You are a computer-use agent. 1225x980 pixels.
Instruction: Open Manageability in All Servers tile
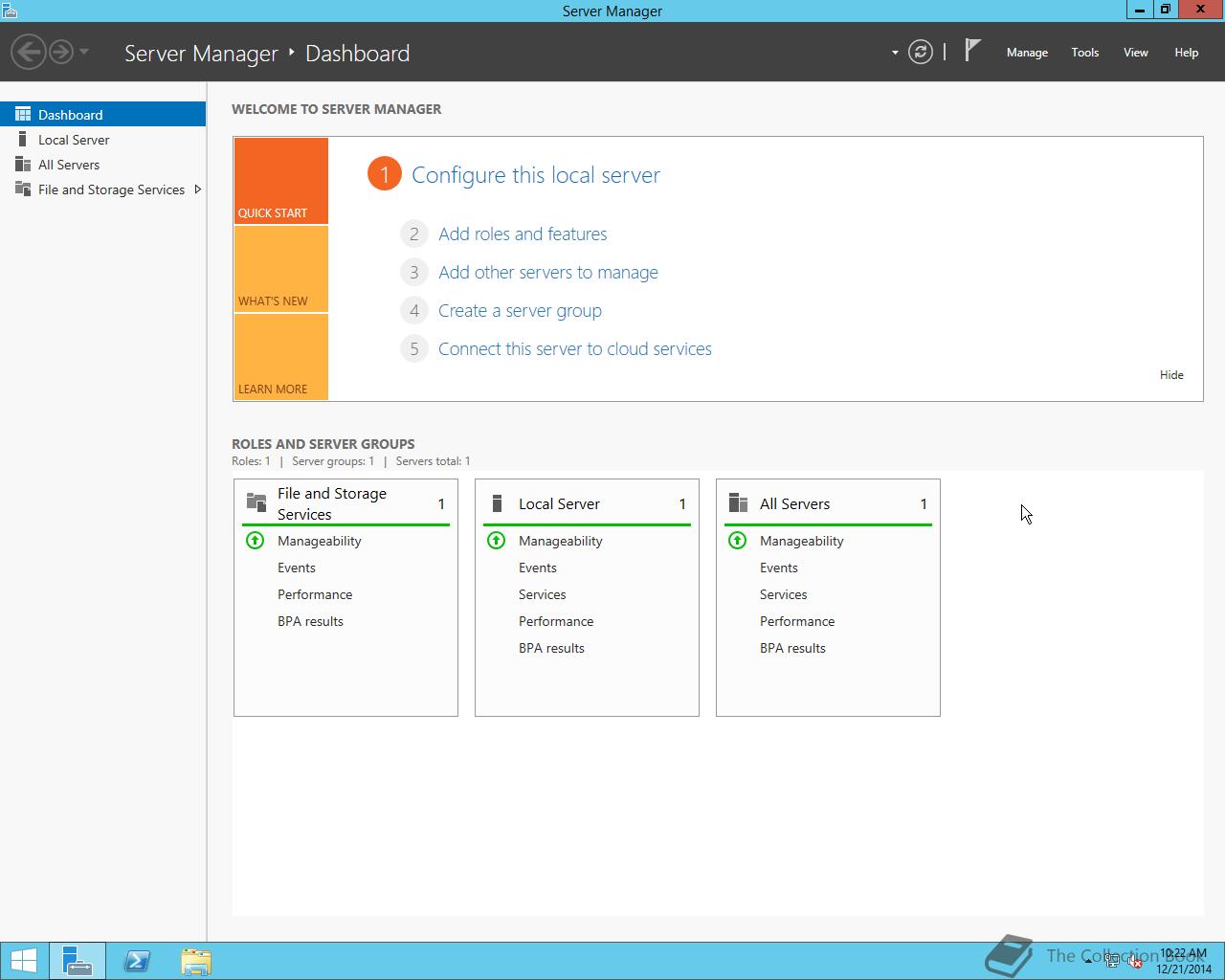click(802, 541)
